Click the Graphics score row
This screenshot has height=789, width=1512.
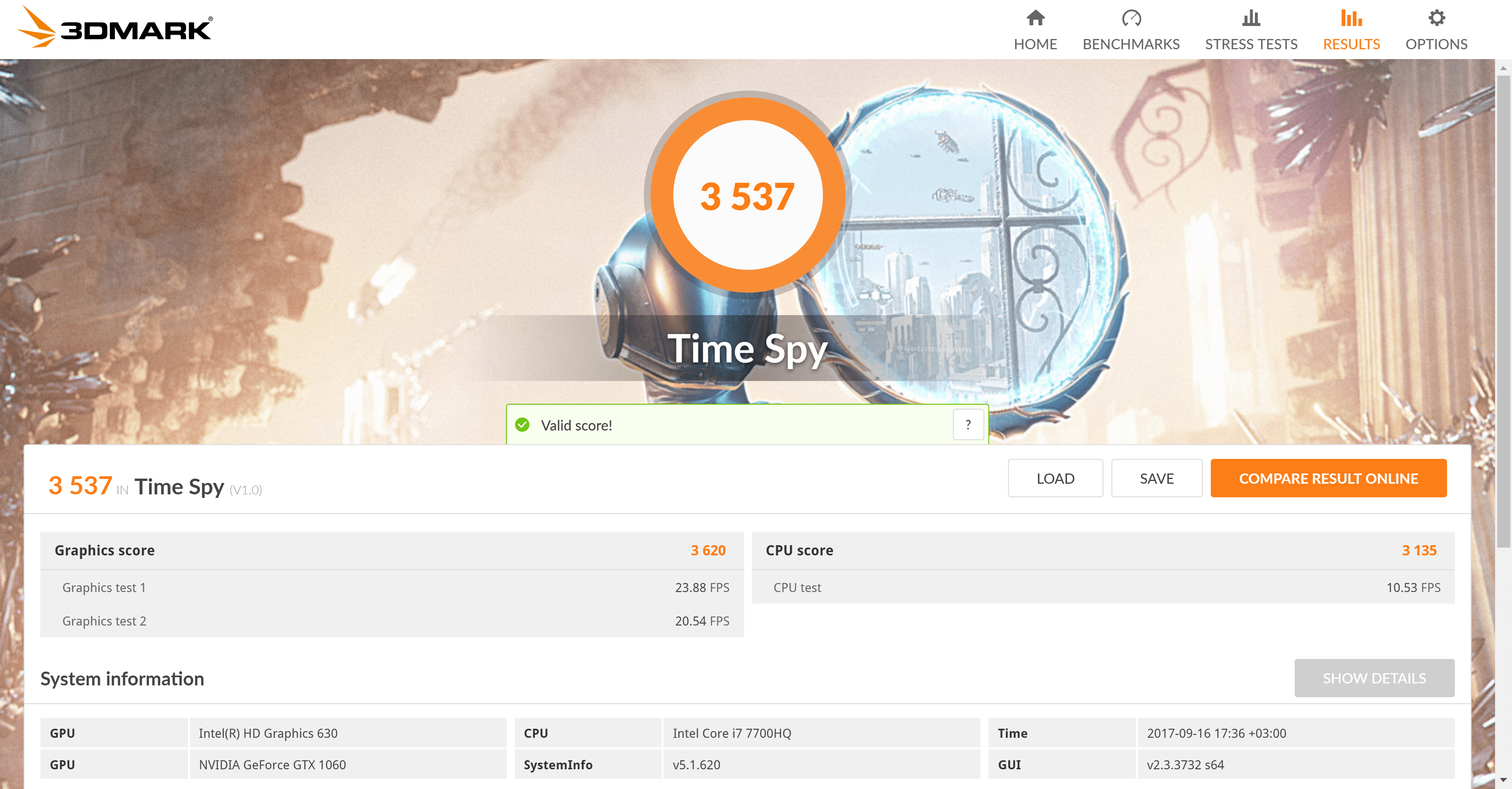coord(391,550)
